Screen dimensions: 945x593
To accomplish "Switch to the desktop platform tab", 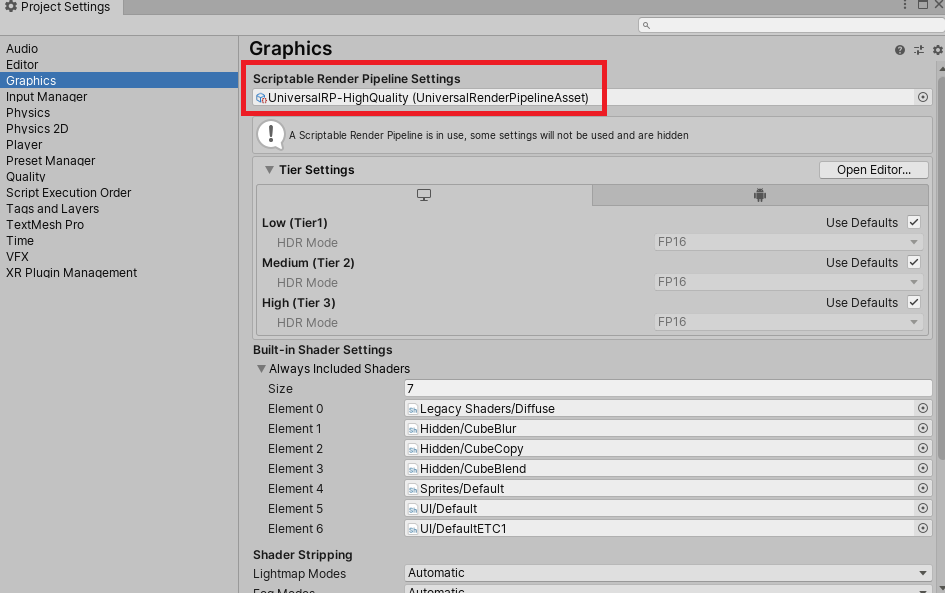I will 424,195.
